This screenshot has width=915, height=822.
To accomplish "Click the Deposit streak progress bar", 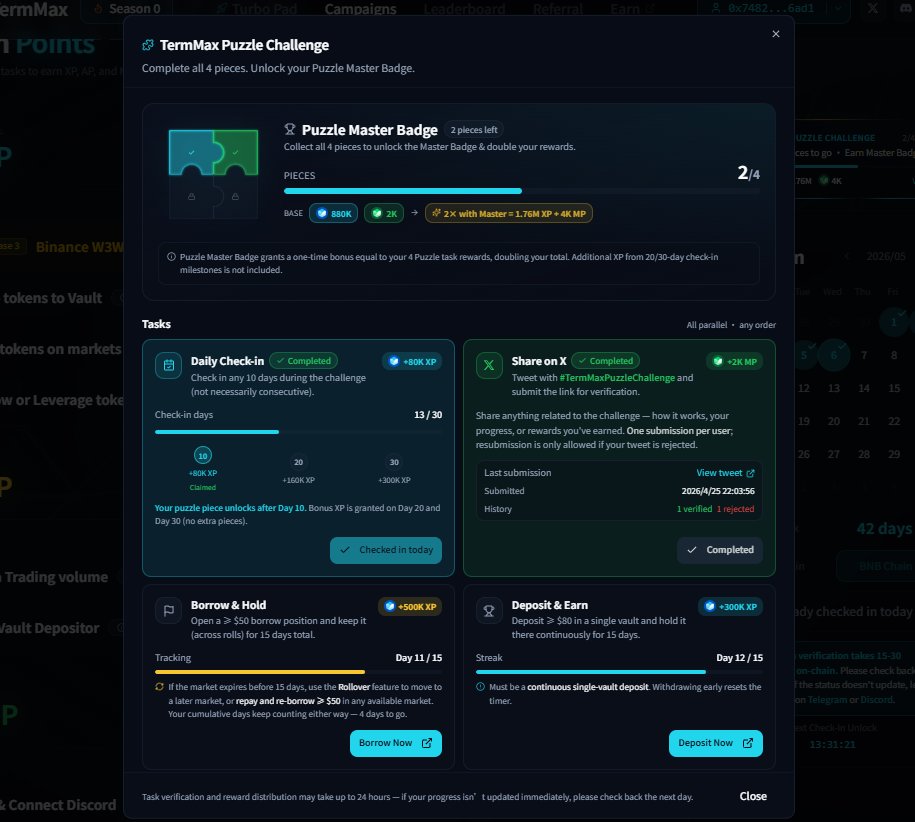I will pos(619,672).
